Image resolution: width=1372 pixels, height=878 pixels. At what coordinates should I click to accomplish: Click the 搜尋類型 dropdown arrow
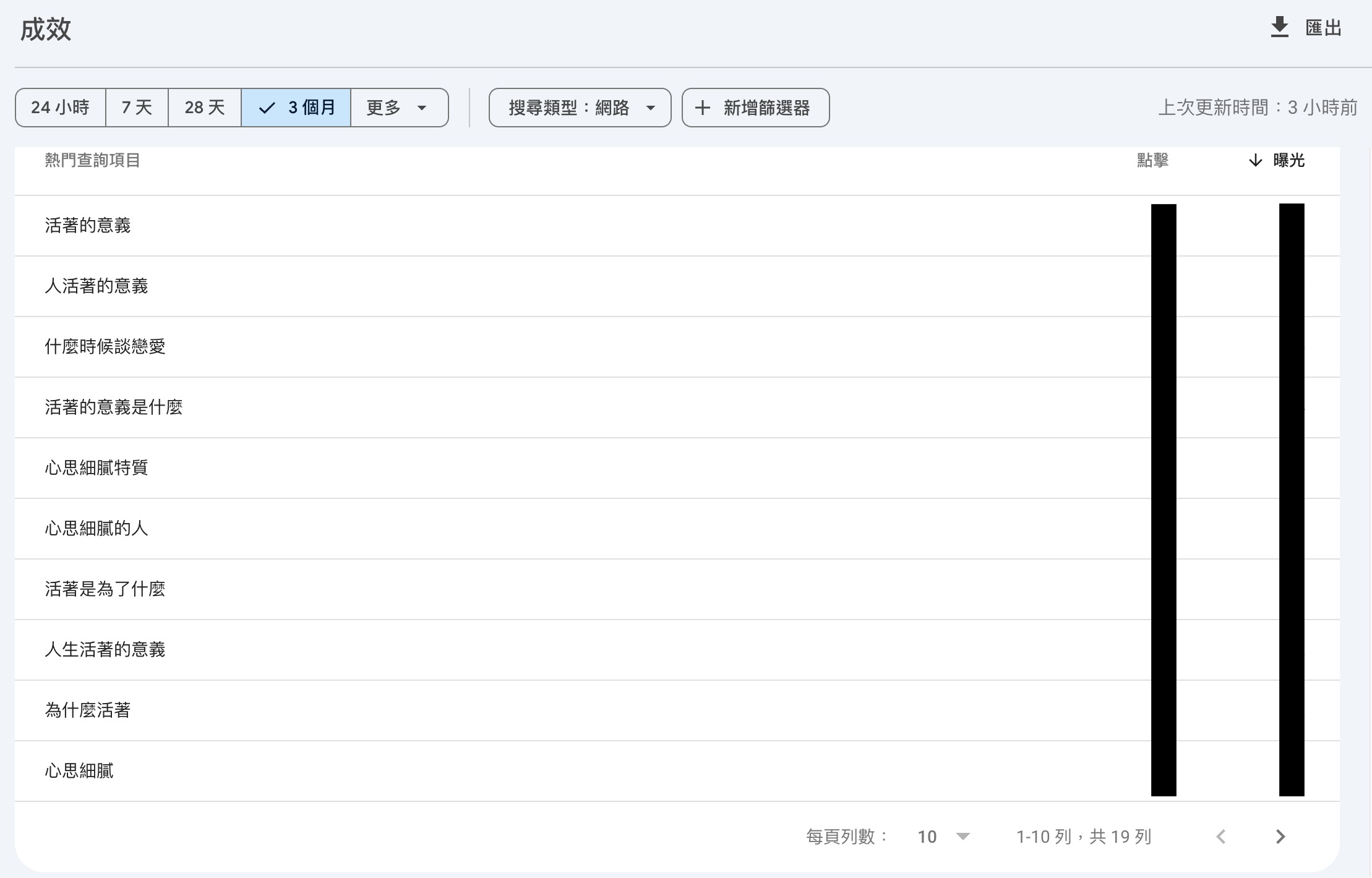[x=651, y=108]
